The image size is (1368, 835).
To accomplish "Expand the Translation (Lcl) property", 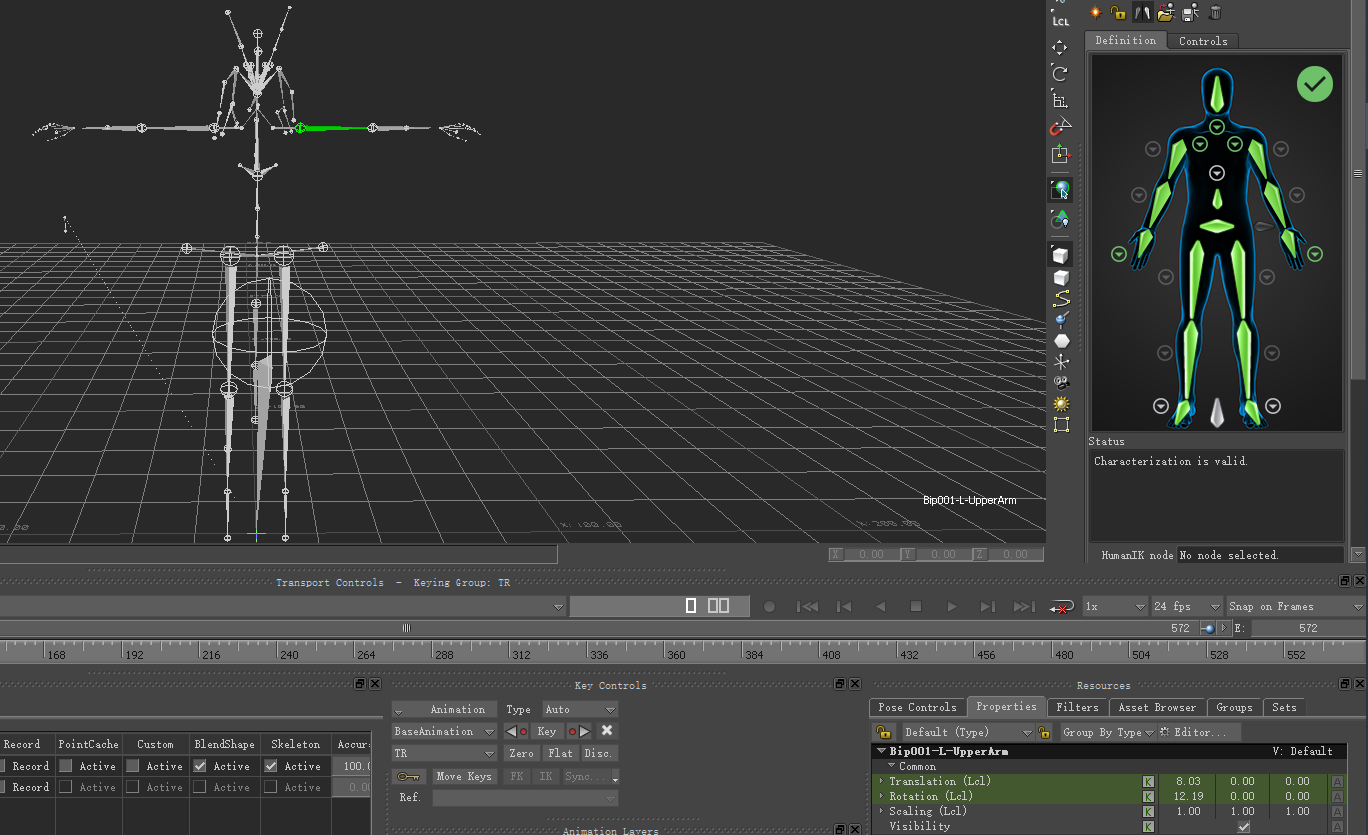I will [x=880, y=781].
